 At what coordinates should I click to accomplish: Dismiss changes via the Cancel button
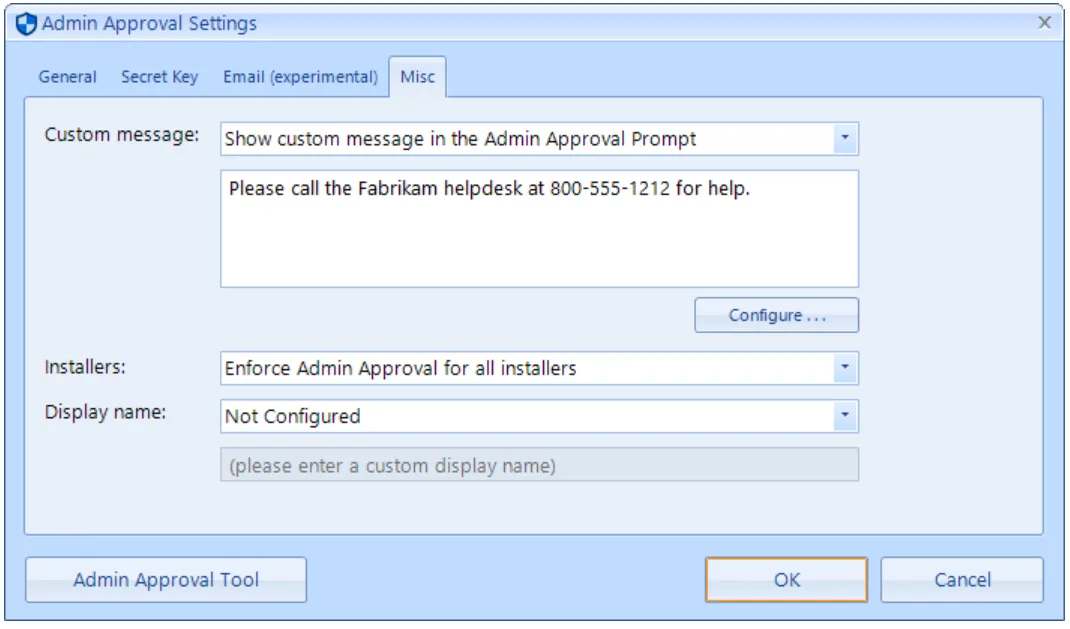click(962, 579)
